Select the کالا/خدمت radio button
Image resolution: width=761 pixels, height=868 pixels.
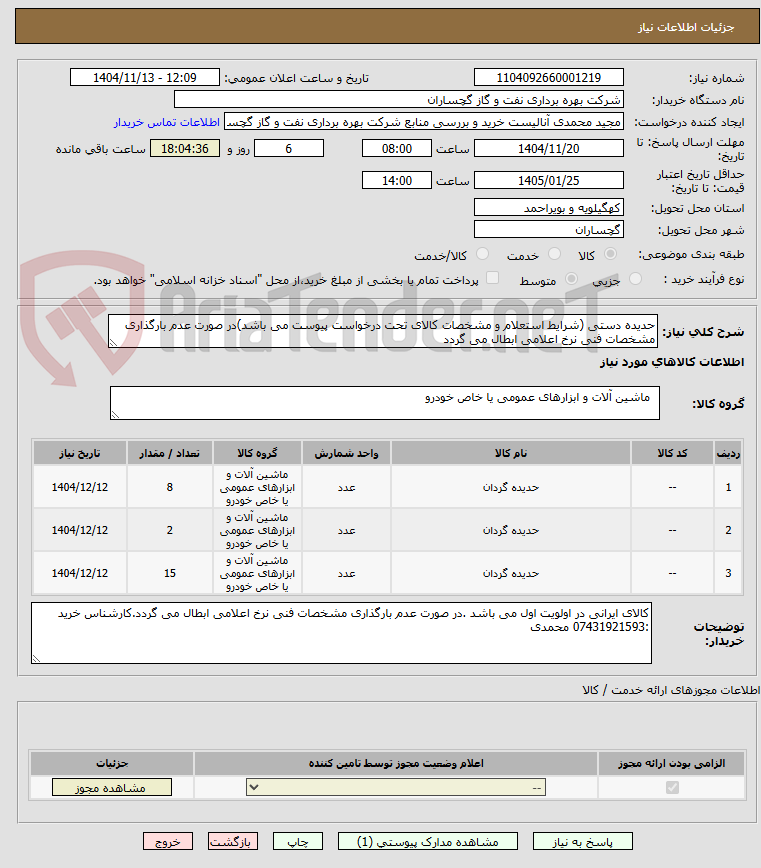(483, 254)
